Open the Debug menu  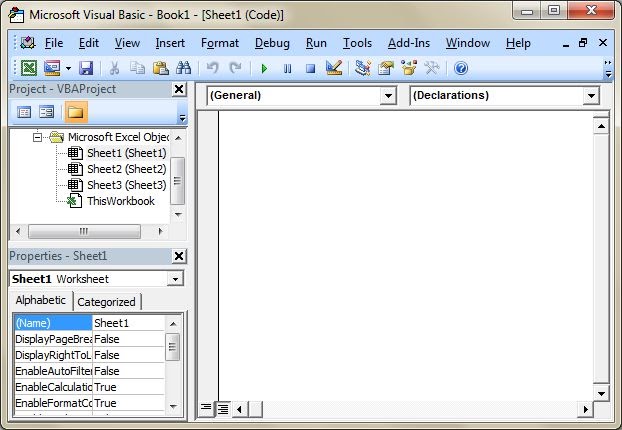(272, 43)
